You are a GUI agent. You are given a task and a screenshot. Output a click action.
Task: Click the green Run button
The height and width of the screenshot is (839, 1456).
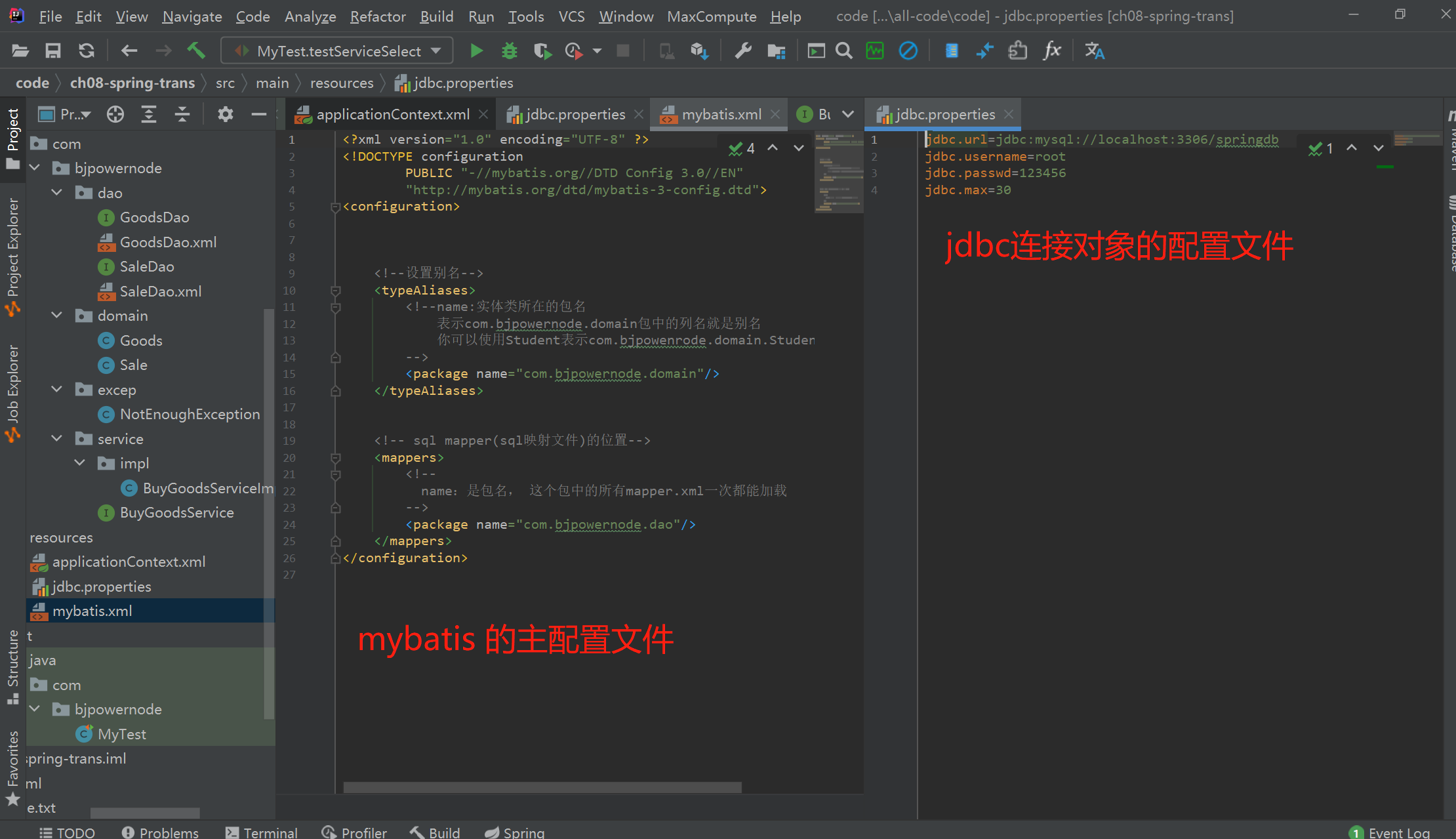pos(476,51)
